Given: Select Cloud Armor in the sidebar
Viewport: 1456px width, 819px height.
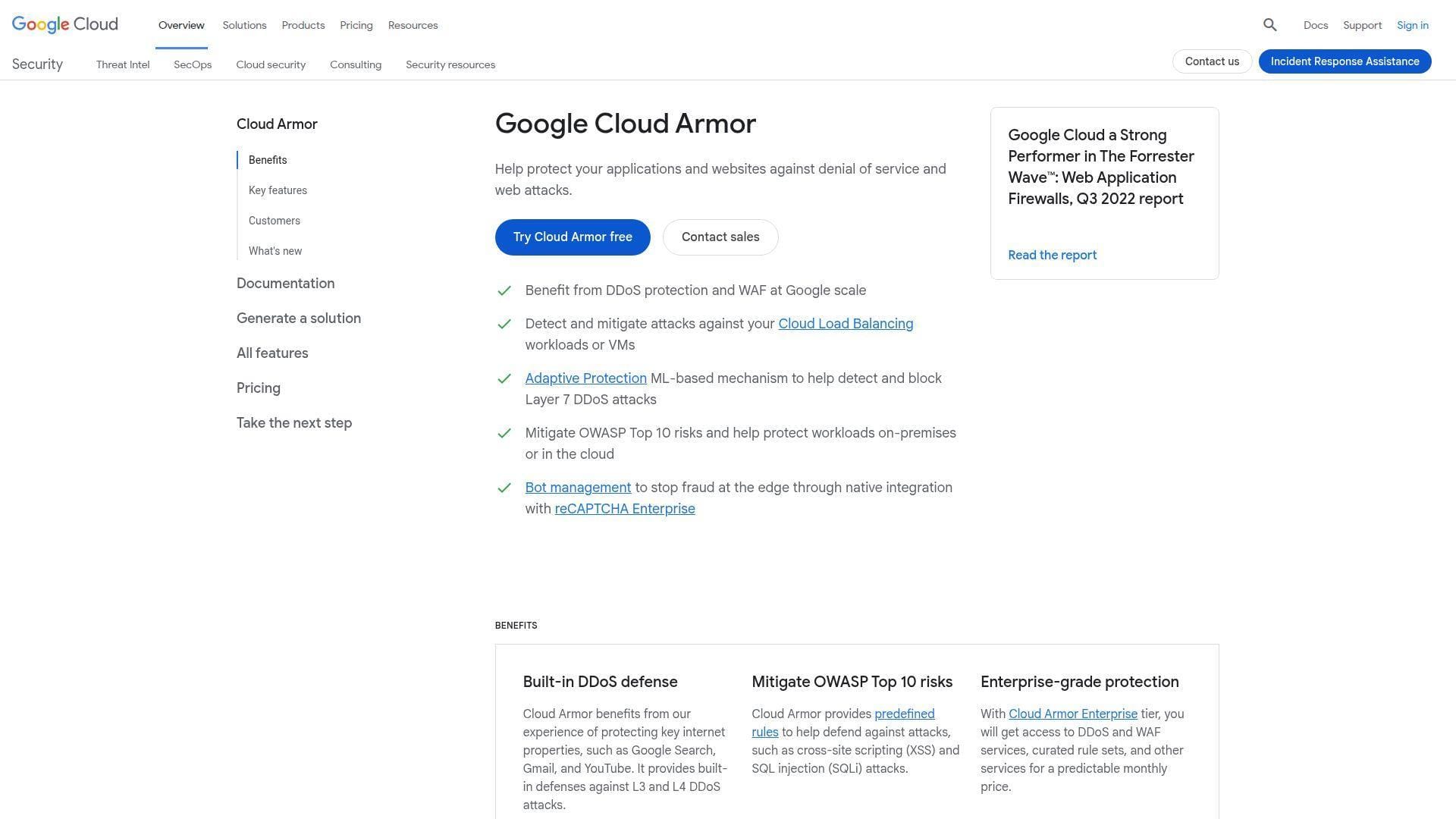Looking at the screenshot, I should click(x=277, y=124).
